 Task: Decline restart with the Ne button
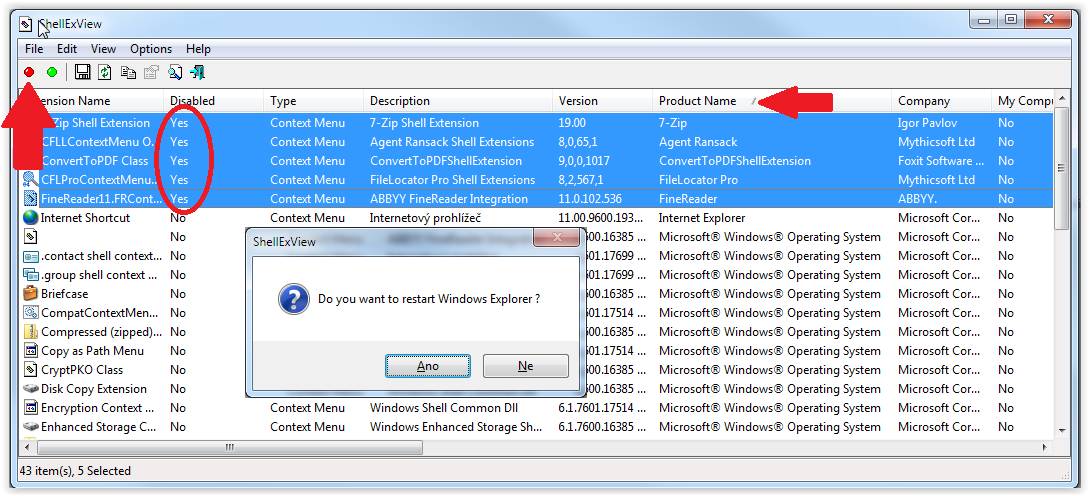click(526, 366)
